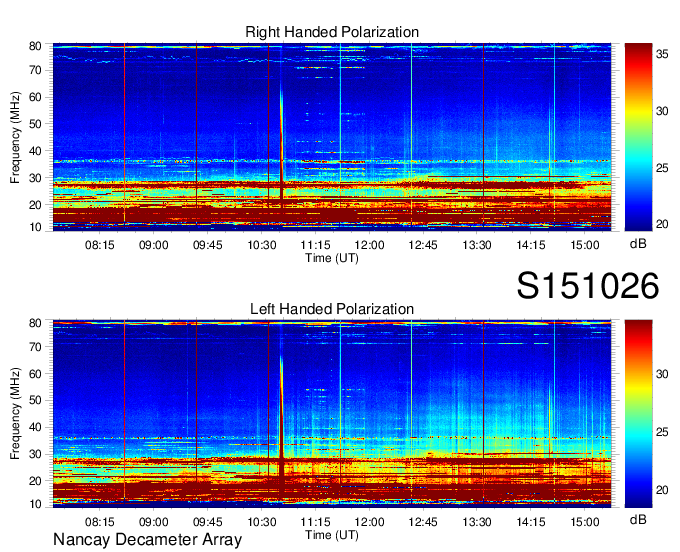This screenshot has width=680, height=552.
Task: Click the 'Nancay Decameter Array' caption
Action: pos(147,540)
